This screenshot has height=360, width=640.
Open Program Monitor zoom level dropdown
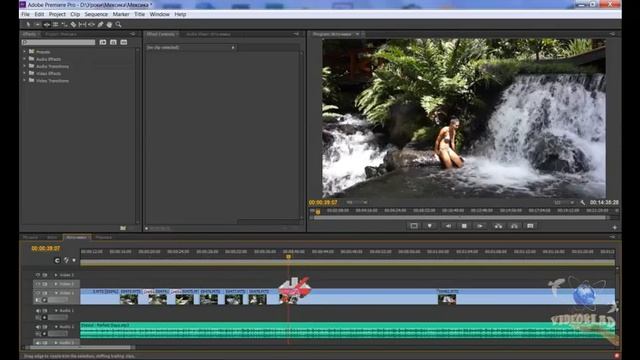coord(357,202)
